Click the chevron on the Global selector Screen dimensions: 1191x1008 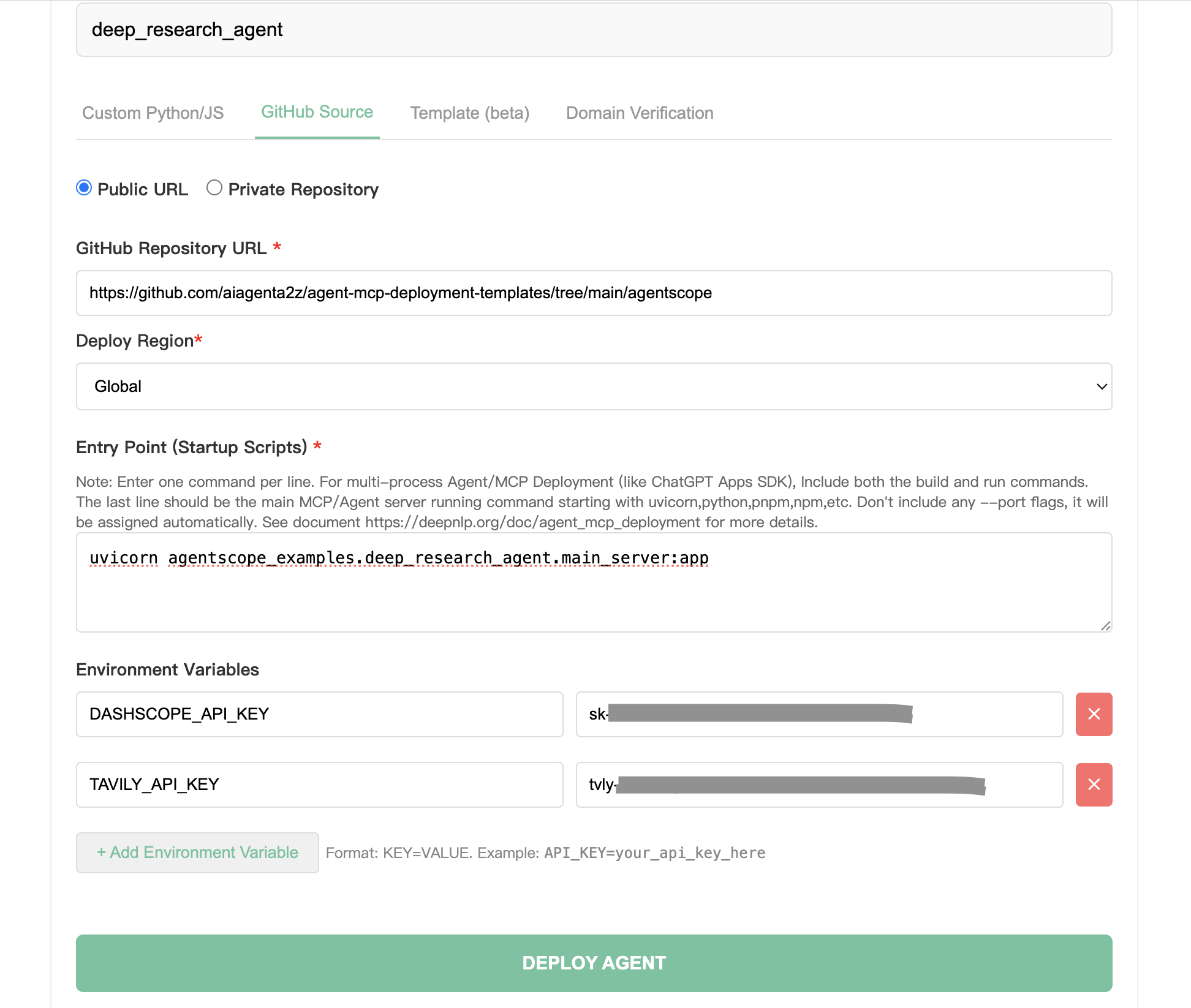[x=1101, y=386]
